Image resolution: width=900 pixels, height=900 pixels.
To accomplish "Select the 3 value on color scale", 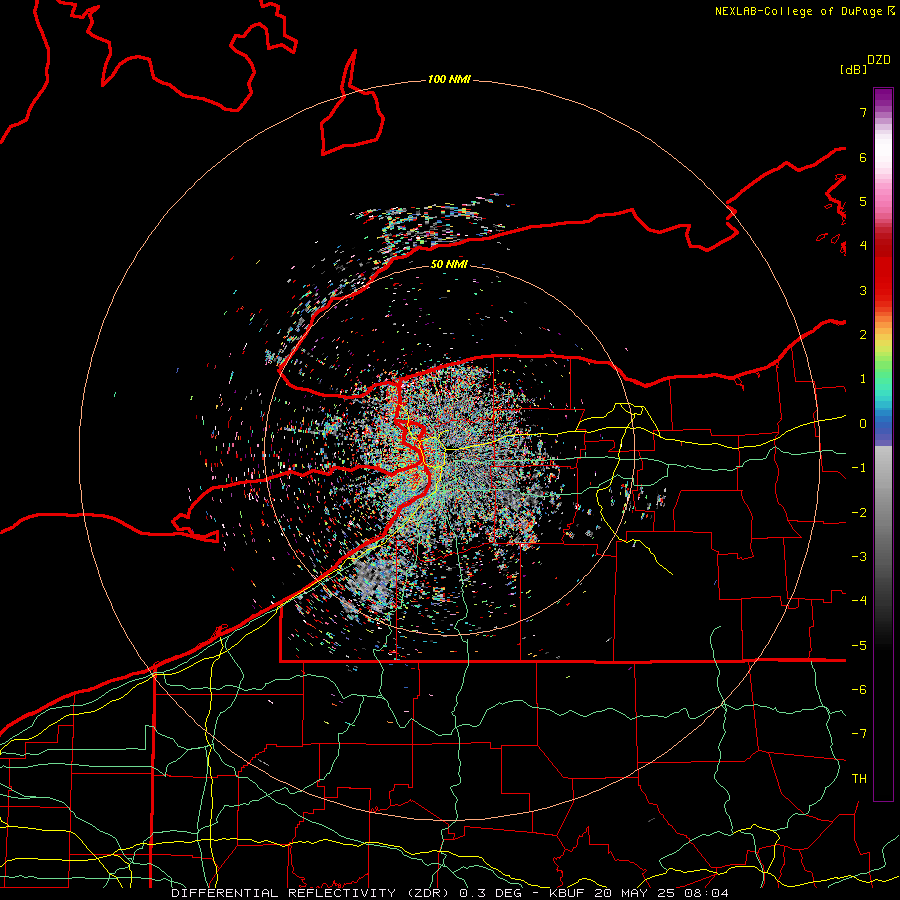I will pos(863,290).
